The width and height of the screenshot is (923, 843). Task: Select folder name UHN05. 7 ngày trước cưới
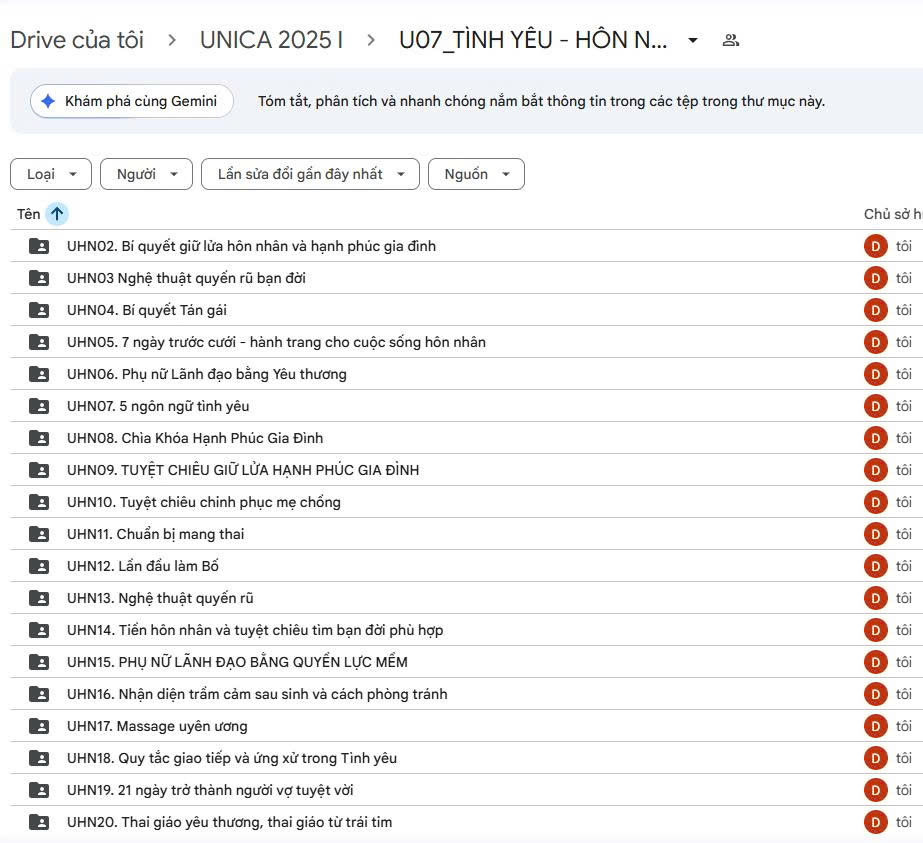click(276, 342)
